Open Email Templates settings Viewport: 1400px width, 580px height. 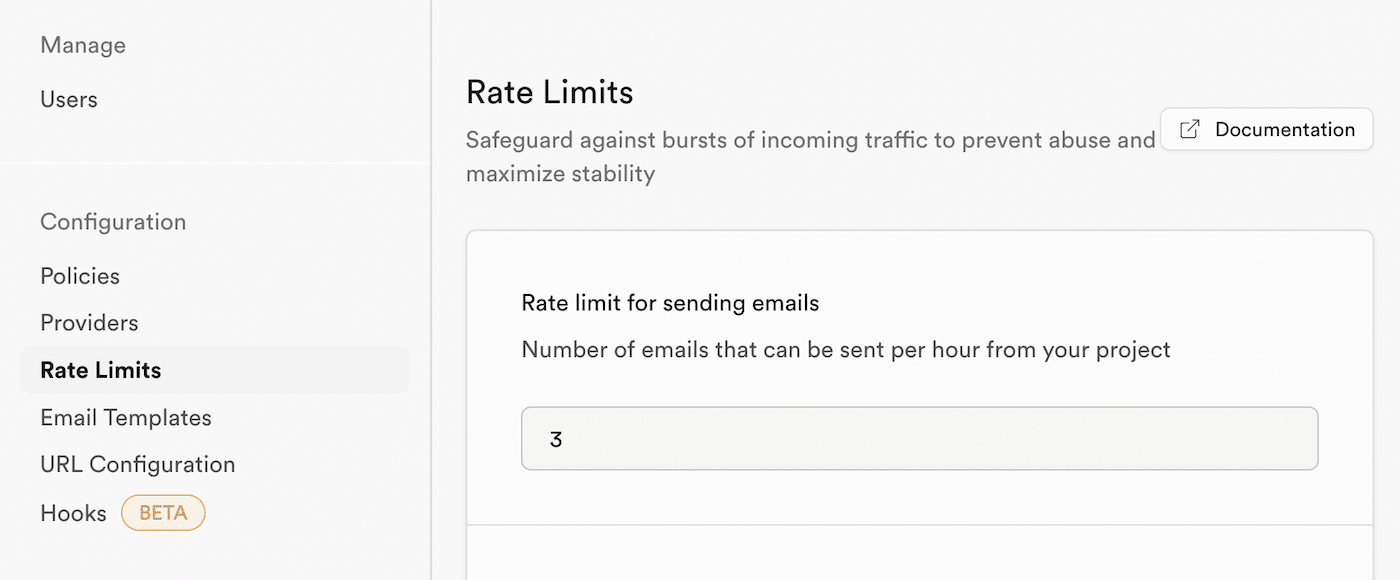tap(125, 417)
